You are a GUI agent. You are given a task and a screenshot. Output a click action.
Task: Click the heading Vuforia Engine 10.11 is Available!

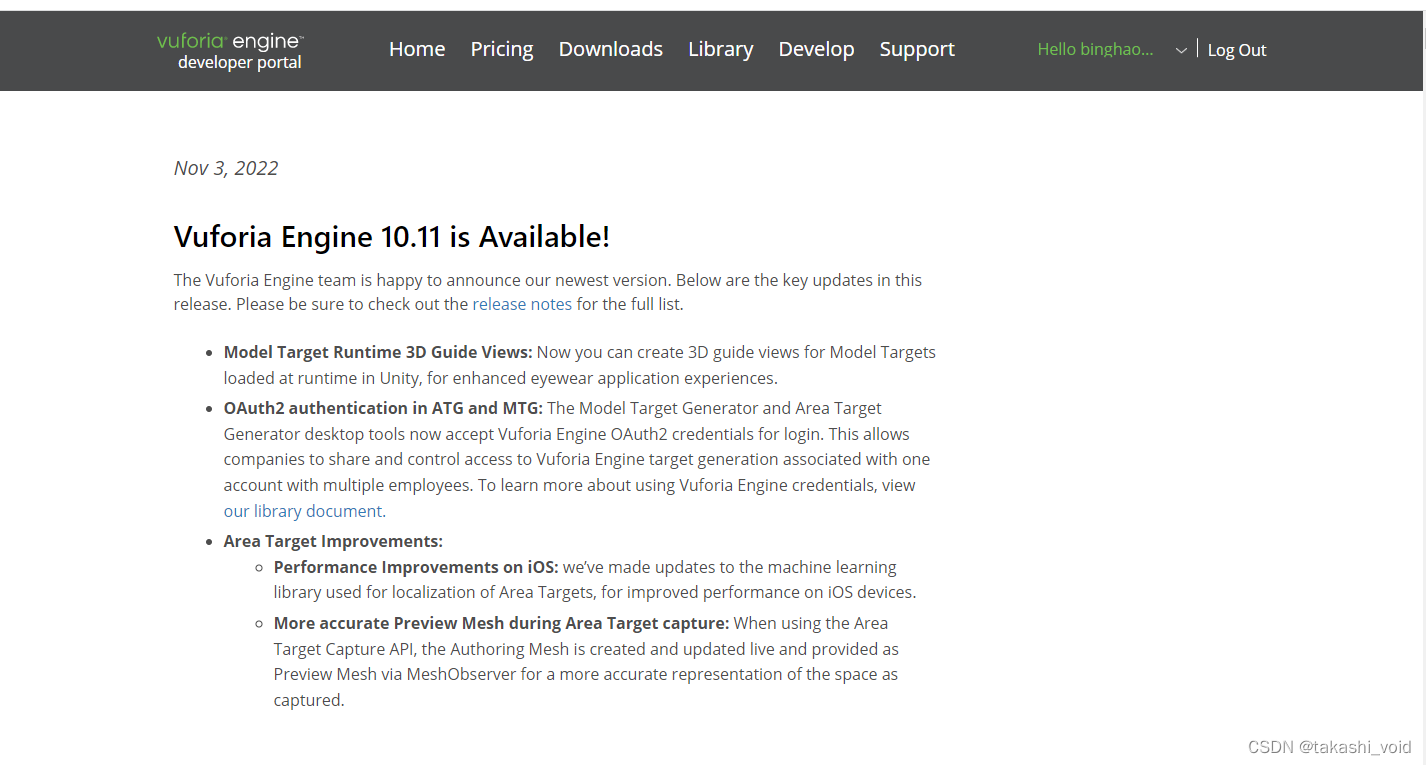pos(392,237)
